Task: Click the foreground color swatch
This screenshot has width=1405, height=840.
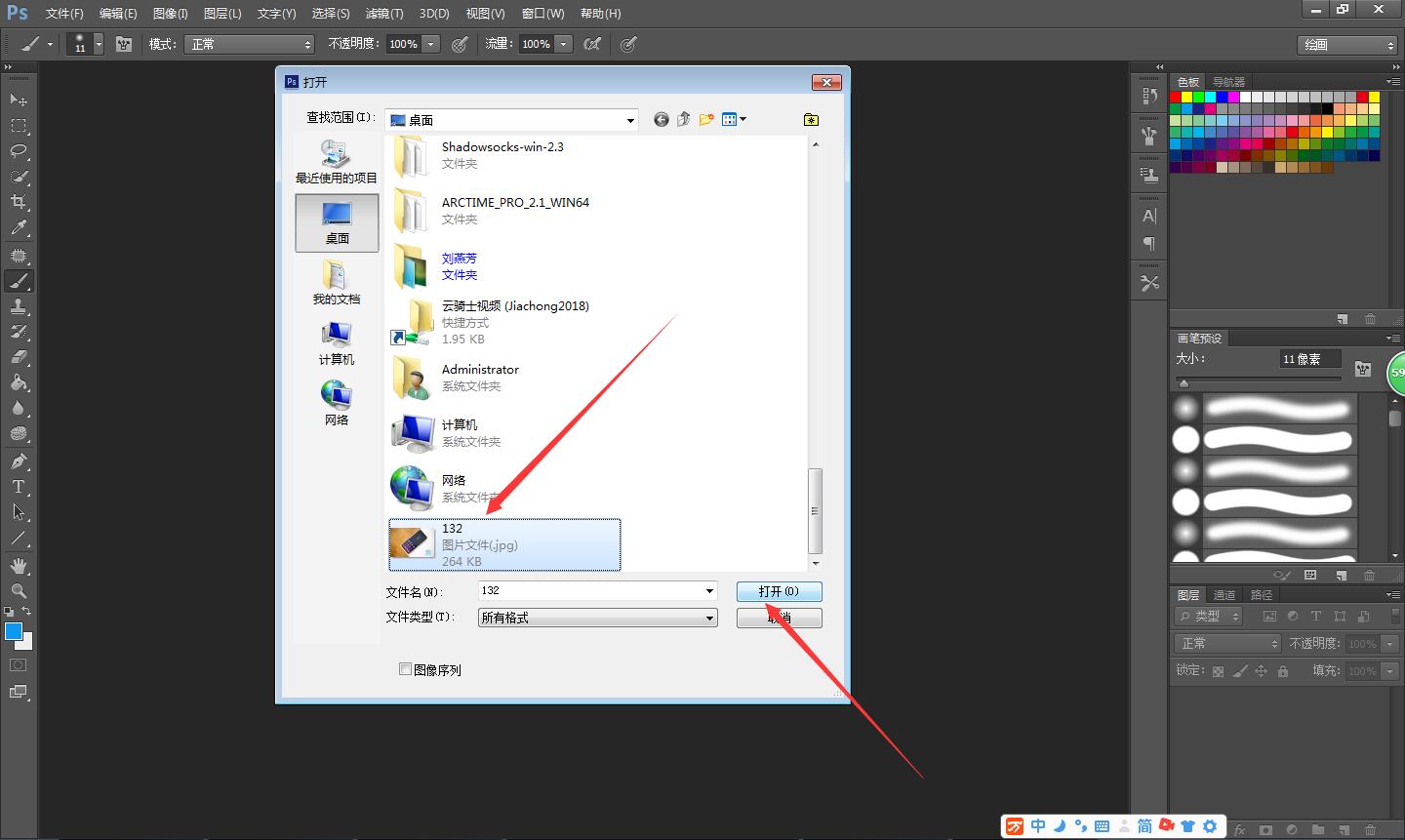Action: pos(14,631)
